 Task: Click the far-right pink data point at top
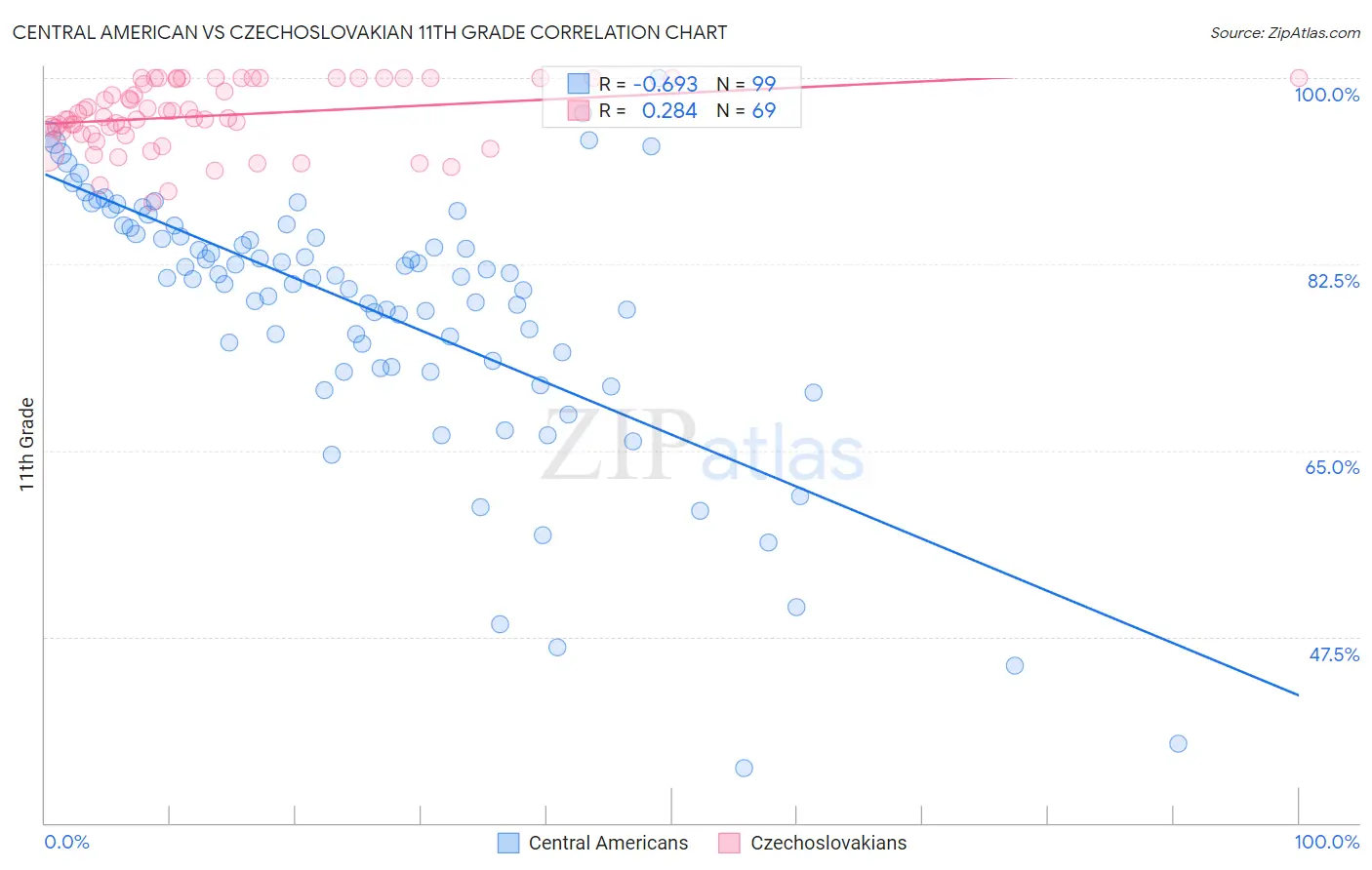pyautogui.click(x=1298, y=78)
